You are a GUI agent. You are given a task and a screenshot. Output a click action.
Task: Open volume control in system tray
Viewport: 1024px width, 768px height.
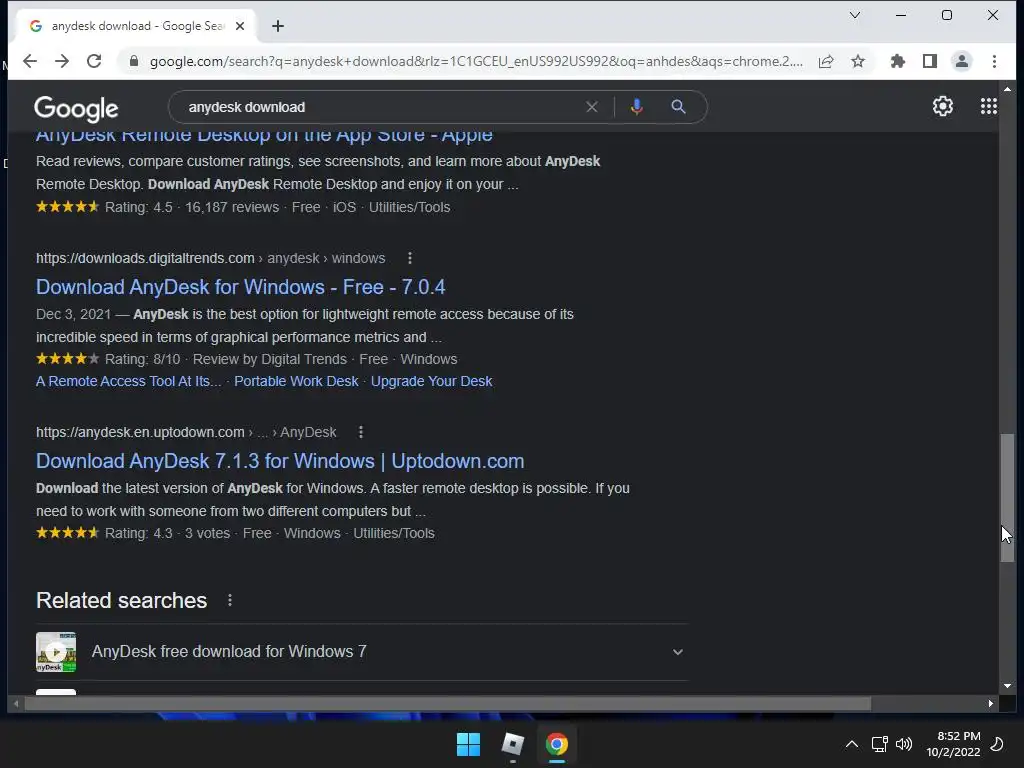tap(904, 744)
